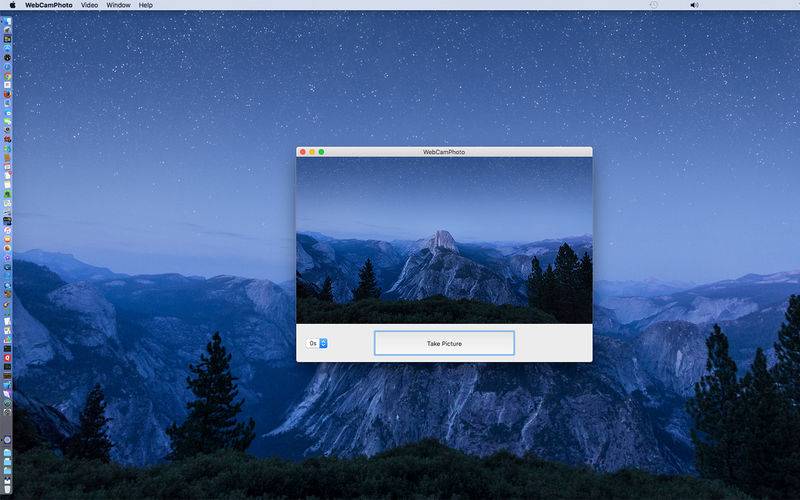Open the Video menu
This screenshot has height=500, width=800.
[89, 5]
